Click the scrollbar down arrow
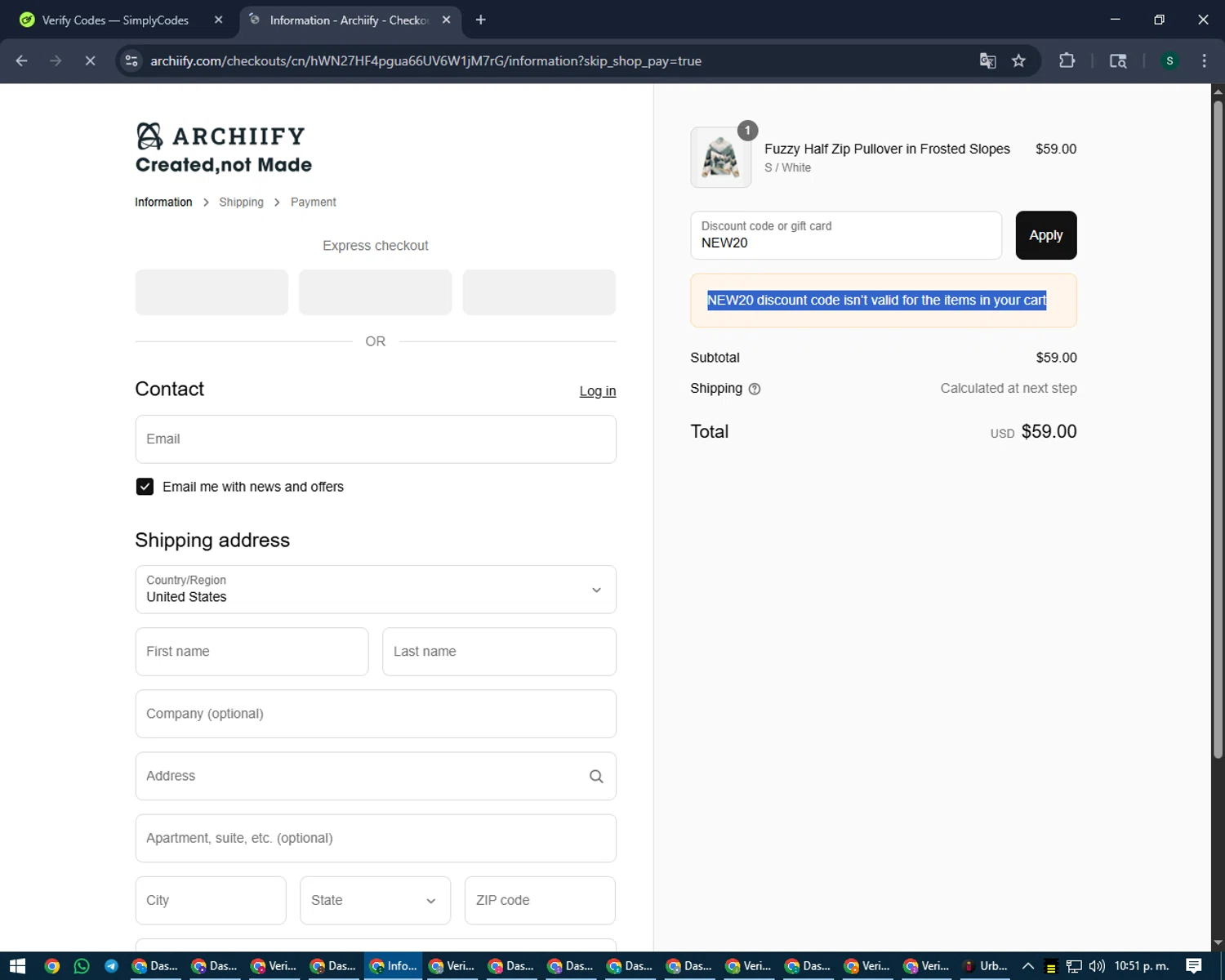The height and width of the screenshot is (980, 1225). tap(1218, 943)
